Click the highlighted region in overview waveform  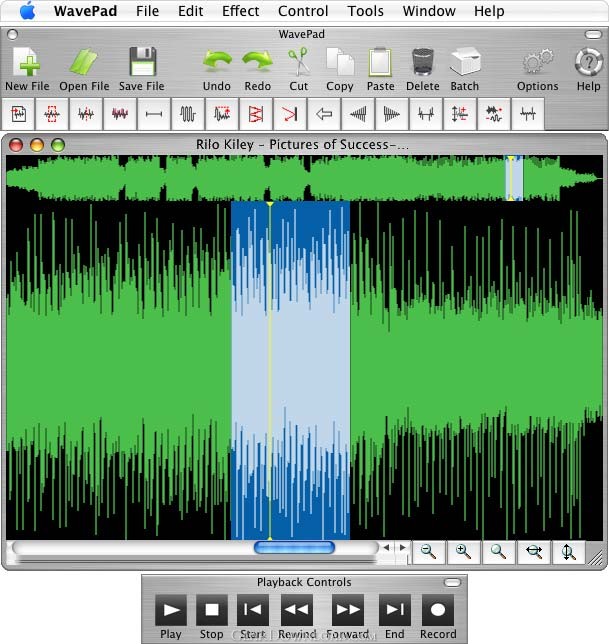tap(514, 178)
